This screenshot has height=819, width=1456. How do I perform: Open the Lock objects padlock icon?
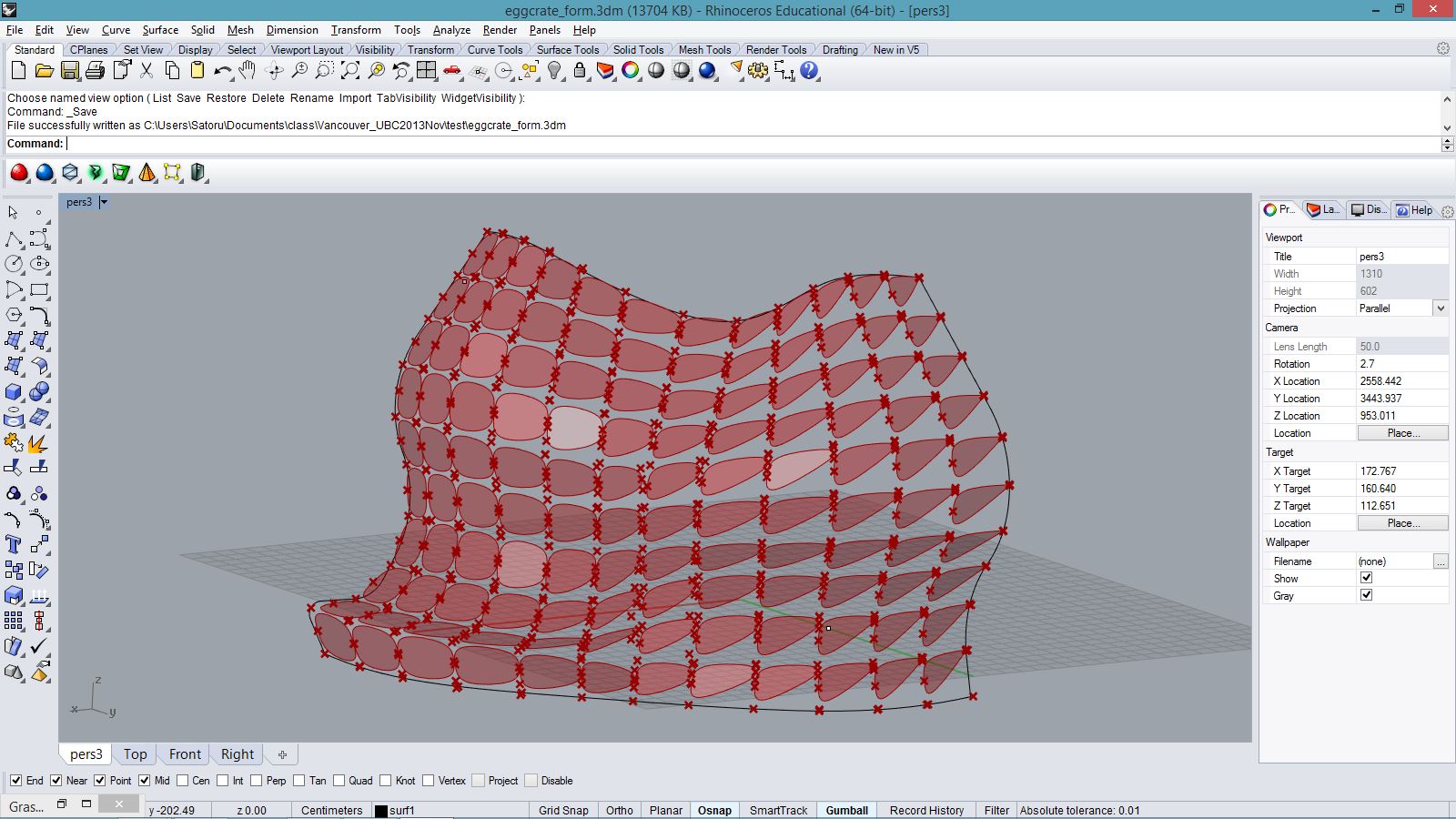(x=580, y=71)
